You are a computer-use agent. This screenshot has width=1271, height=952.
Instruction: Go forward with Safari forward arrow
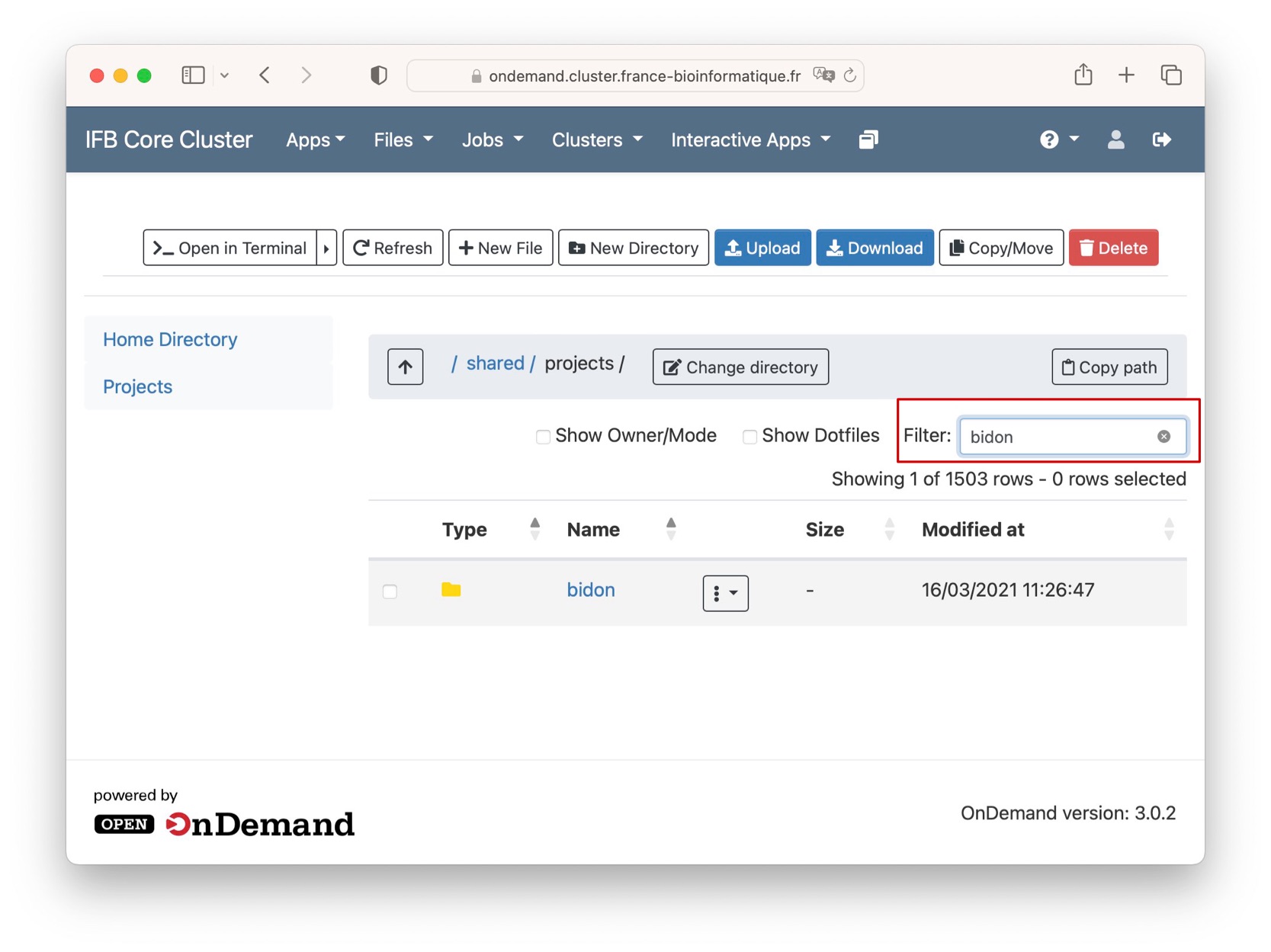(307, 75)
